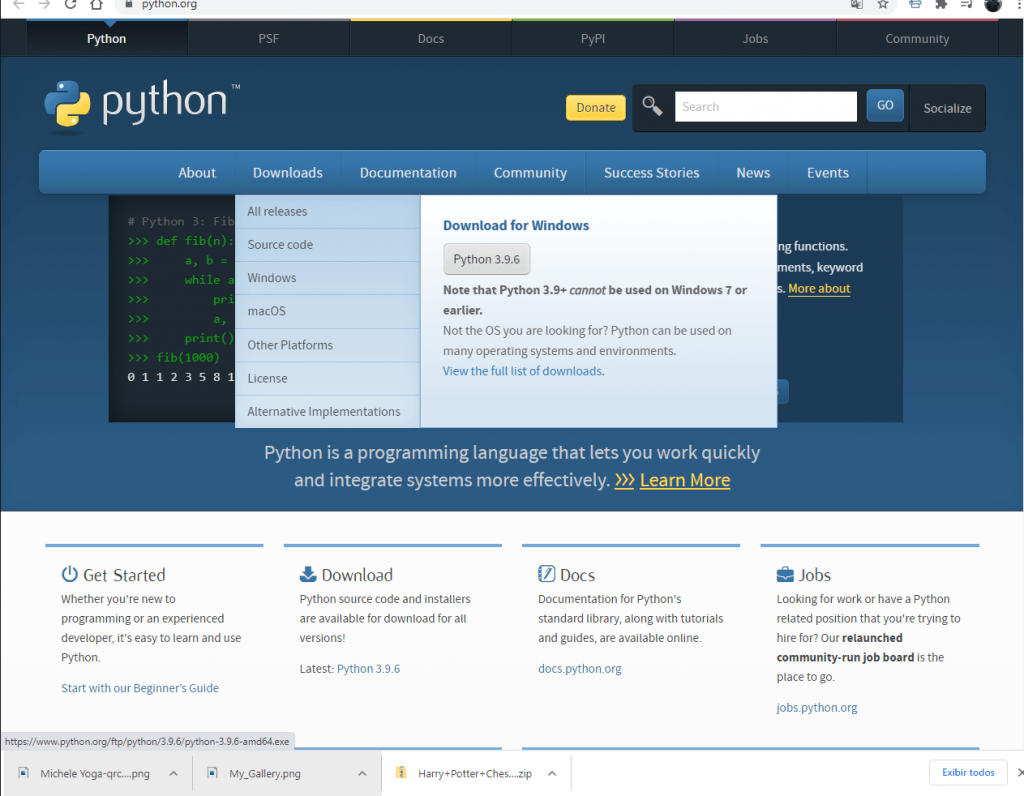The height and width of the screenshot is (796, 1024).
Task: Expand options for Harry+Potter zip download
Action: tap(552, 774)
